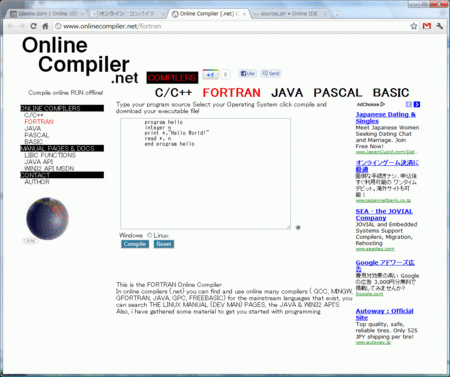Viewport: 450px width, 377px height.
Task: Open PASCAL in the top navigation
Action: 338,93
